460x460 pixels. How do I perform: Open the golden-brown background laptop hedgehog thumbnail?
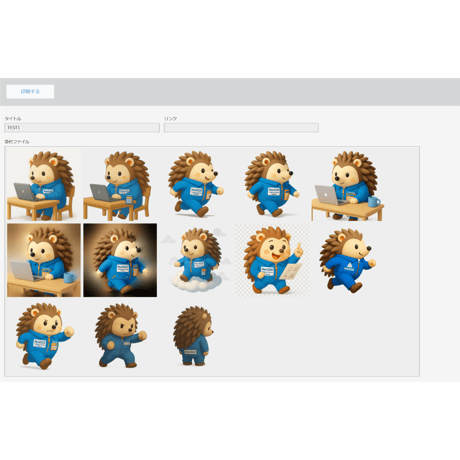(44, 260)
